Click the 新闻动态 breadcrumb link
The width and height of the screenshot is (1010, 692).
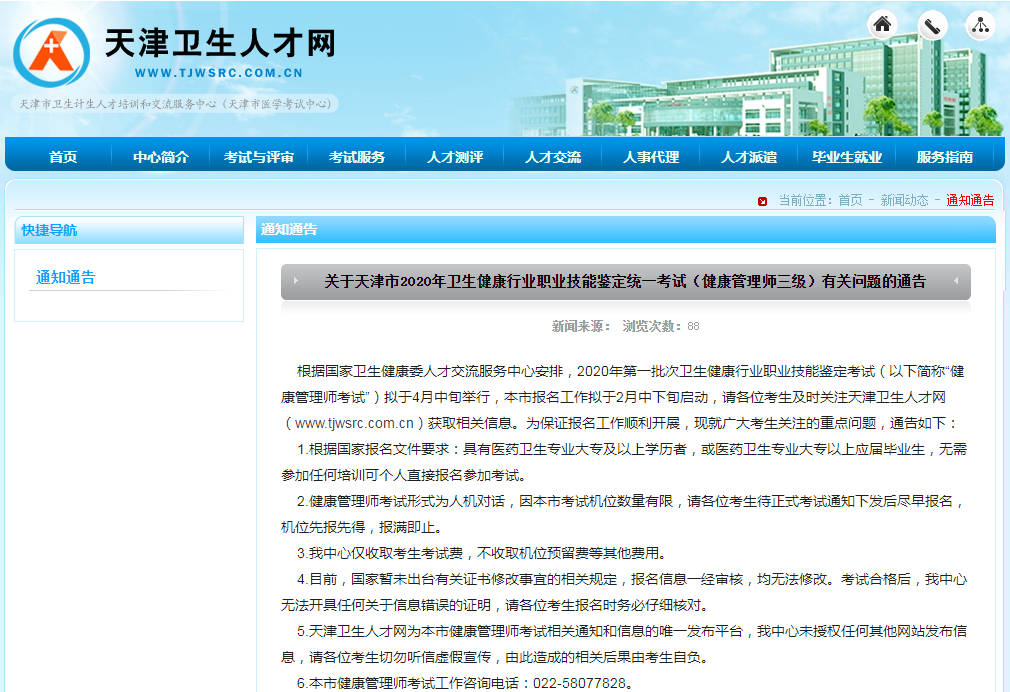[x=904, y=200]
